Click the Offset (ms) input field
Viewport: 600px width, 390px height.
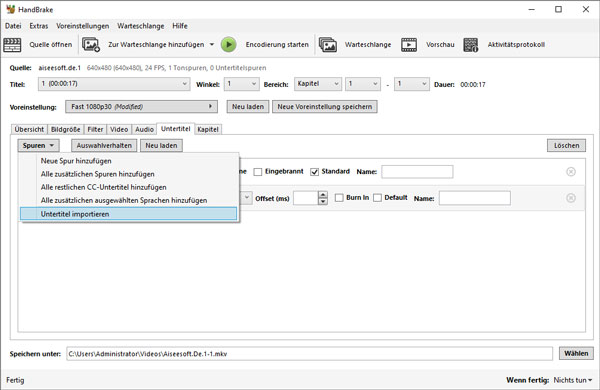pyautogui.click(x=306, y=198)
